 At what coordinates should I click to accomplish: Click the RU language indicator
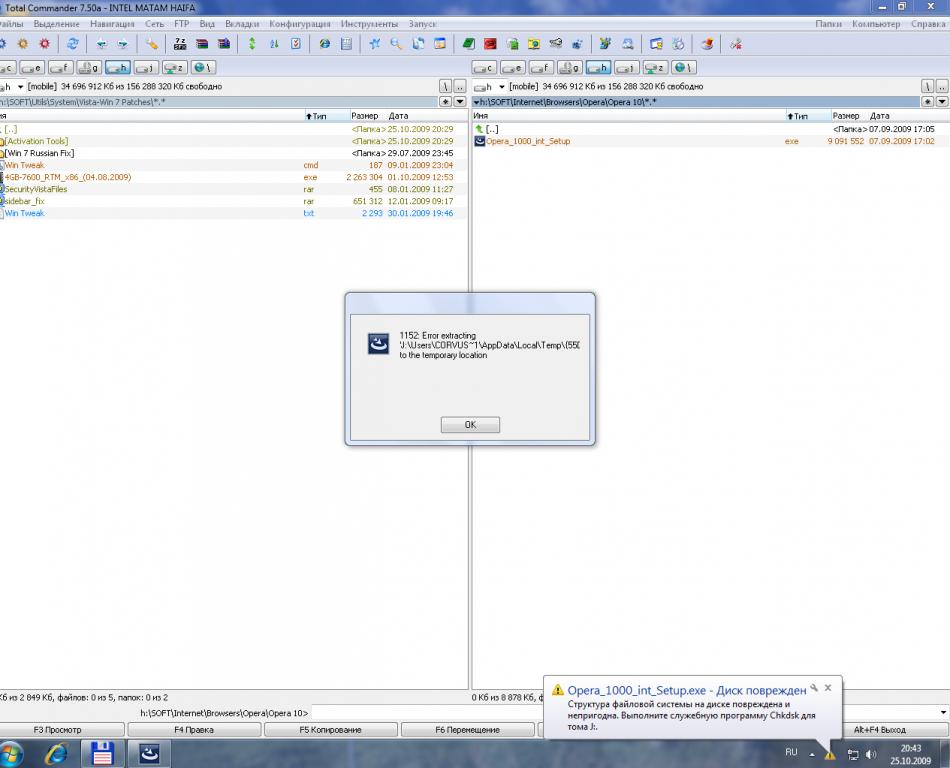[791, 752]
